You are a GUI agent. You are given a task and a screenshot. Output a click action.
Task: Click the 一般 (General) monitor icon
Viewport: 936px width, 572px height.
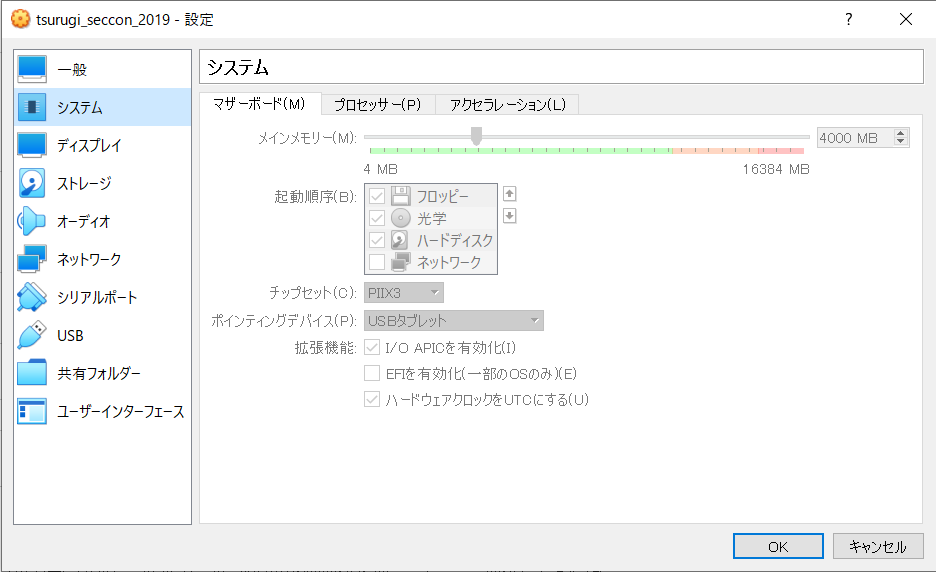(32, 69)
